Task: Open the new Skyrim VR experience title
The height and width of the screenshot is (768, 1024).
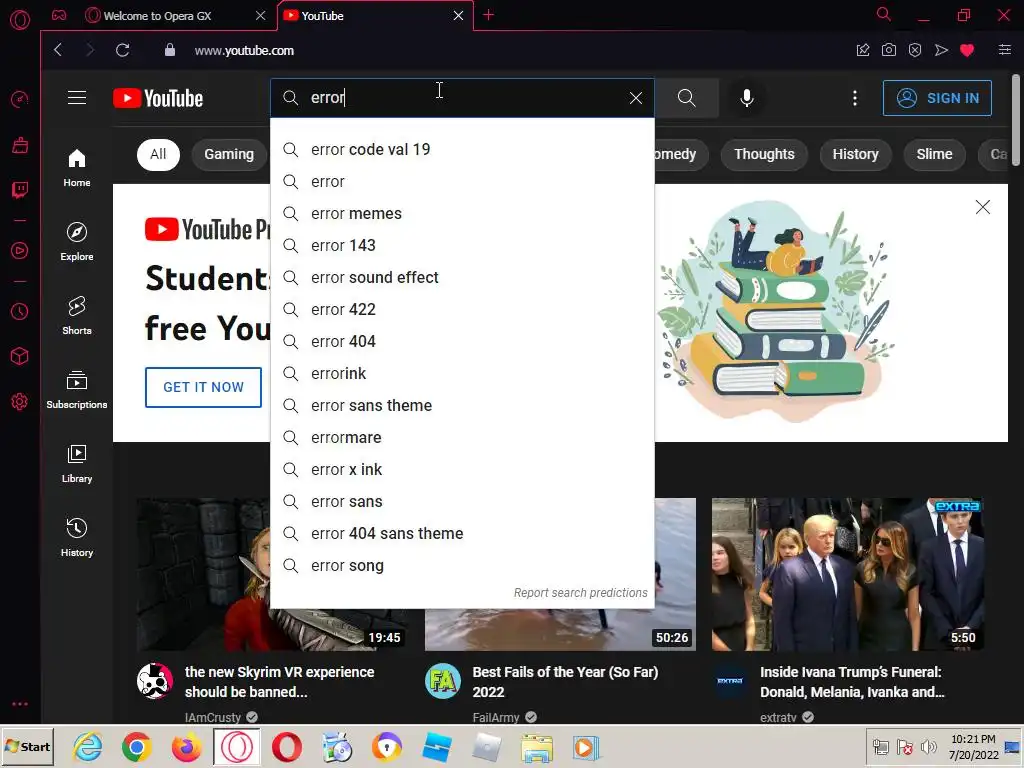Action: [280, 682]
